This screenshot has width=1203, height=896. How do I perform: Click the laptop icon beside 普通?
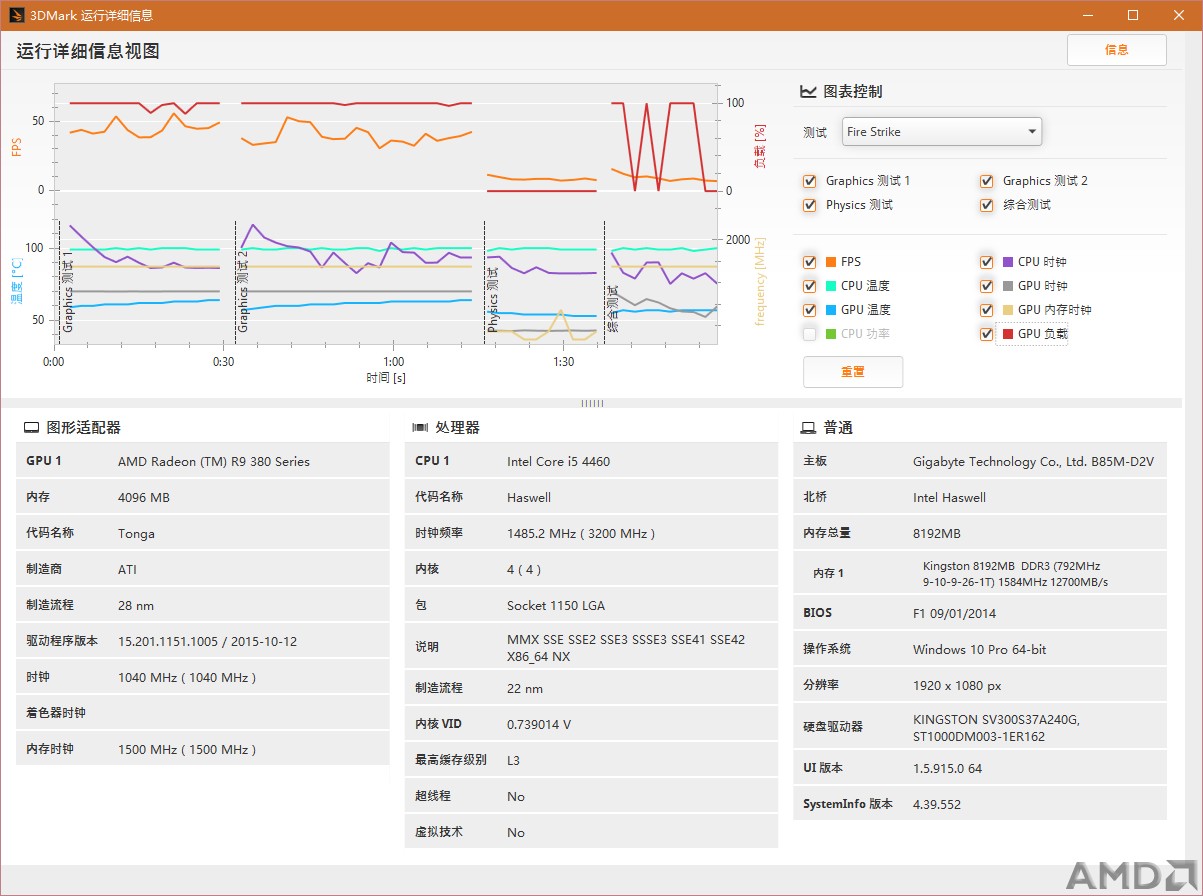(808, 428)
